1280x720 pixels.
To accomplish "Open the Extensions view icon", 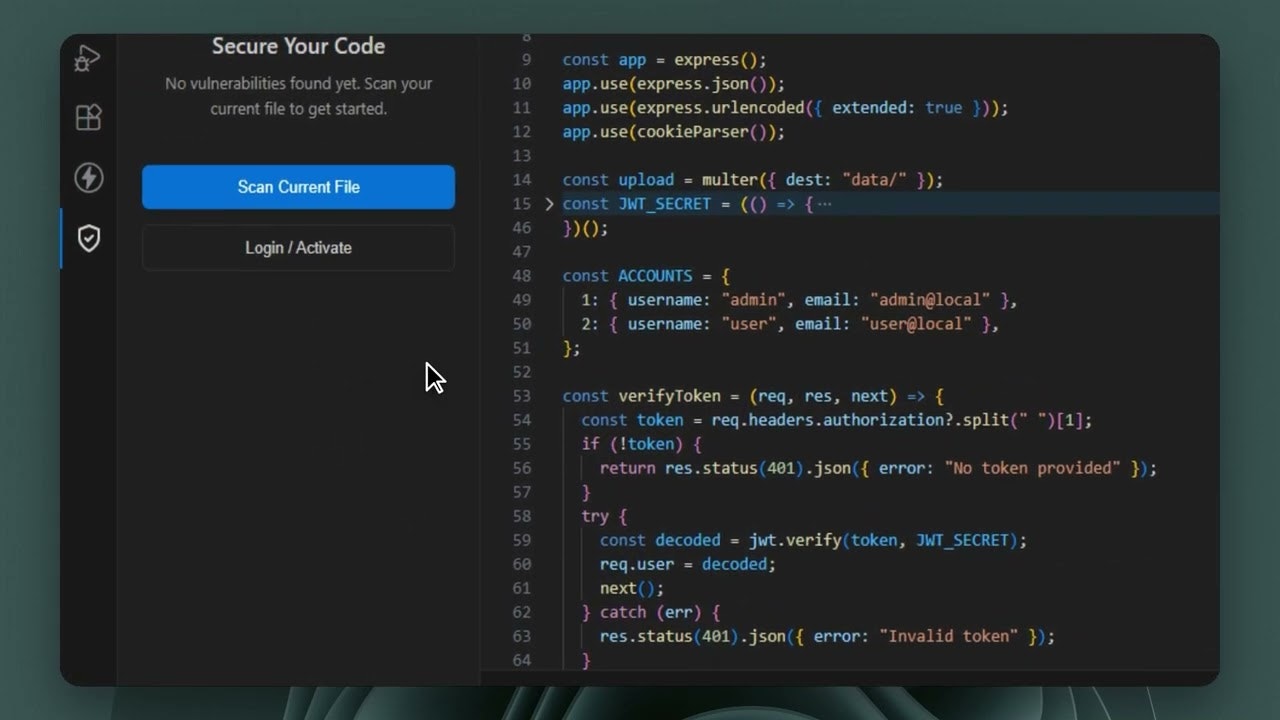I will (x=88, y=118).
